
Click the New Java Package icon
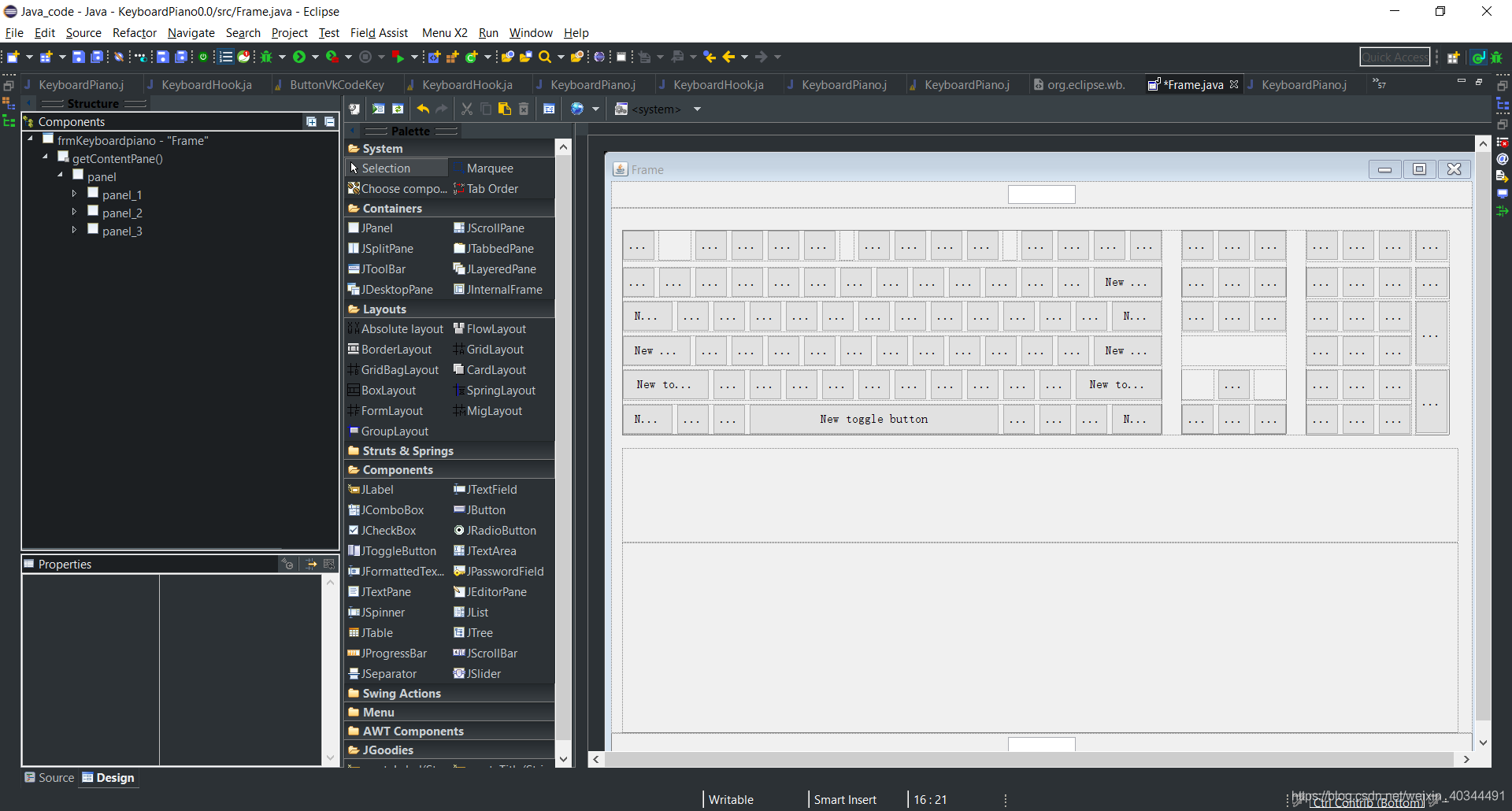(452, 57)
